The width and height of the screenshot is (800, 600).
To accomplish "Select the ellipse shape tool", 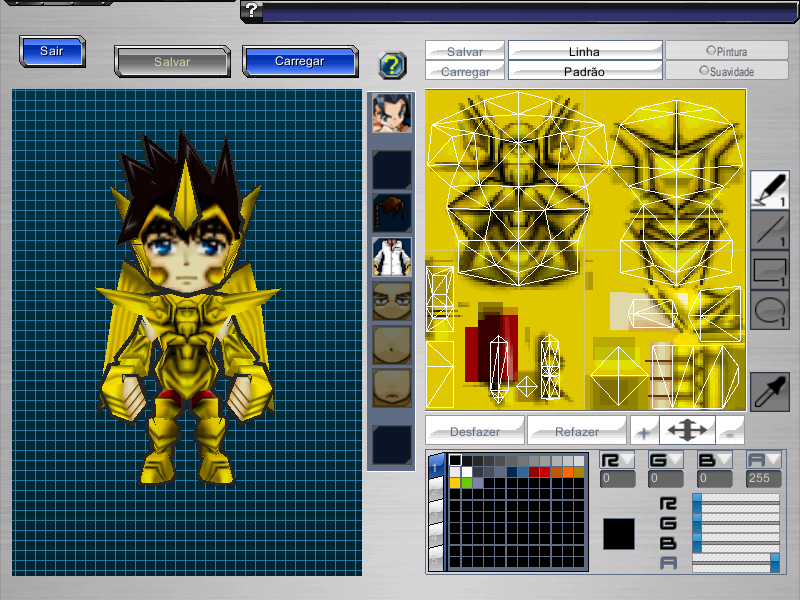I will point(770,310).
